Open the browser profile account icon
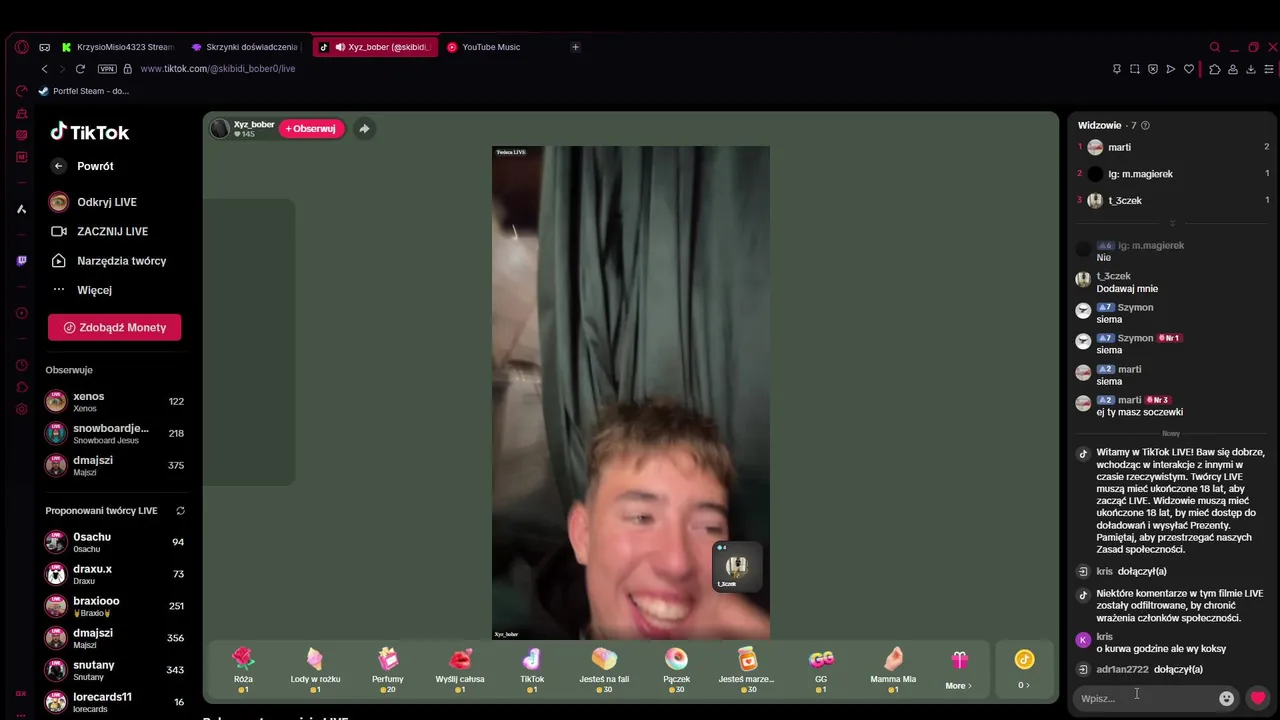This screenshot has width=1280, height=720. 1233,69
